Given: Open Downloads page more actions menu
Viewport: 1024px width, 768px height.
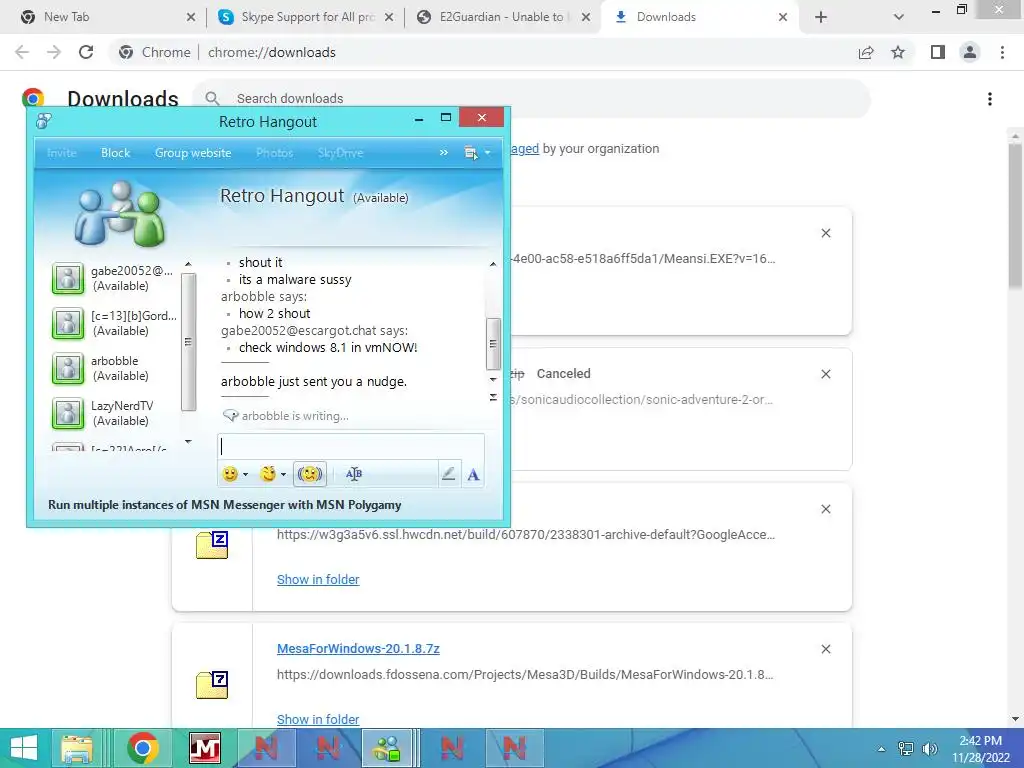Looking at the screenshot, I should pos(990,99).
